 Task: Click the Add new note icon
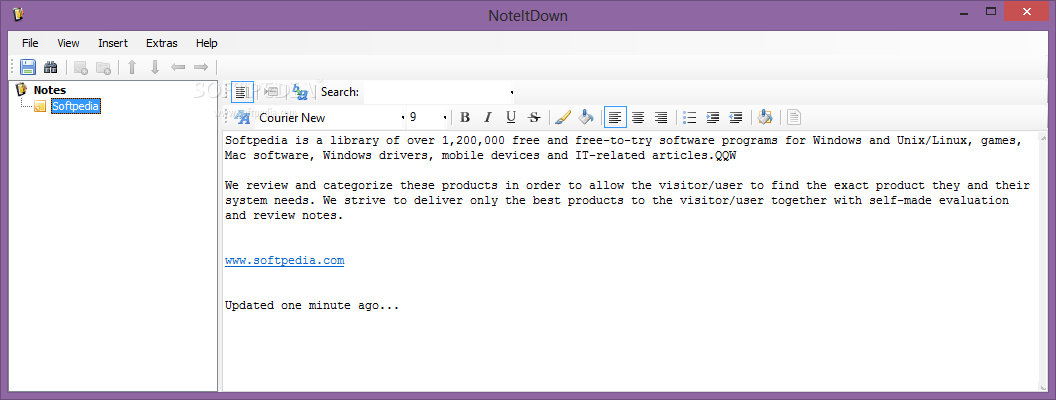[x=81, y=67]
